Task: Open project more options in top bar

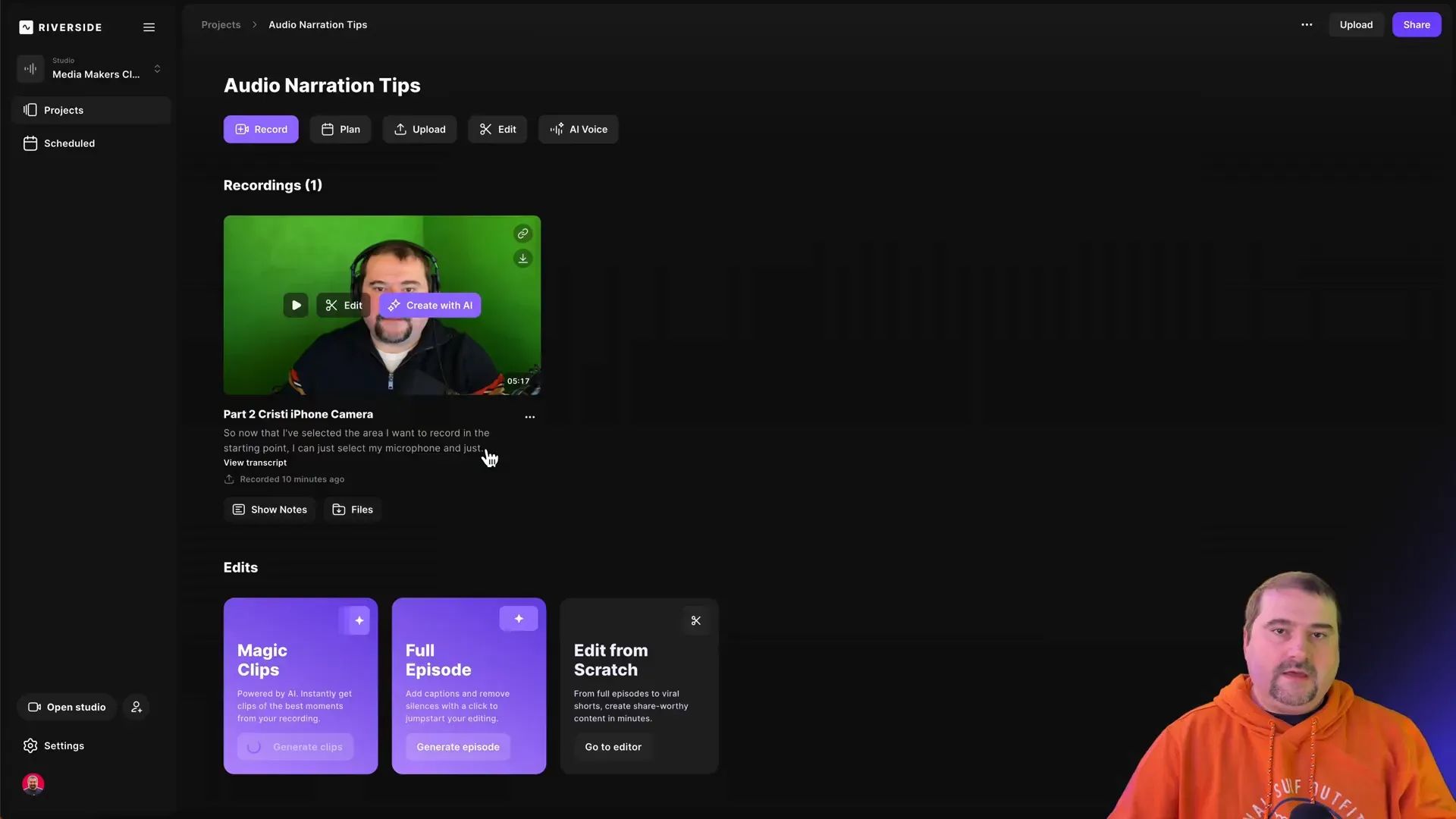Action: tap(1306, 25)
